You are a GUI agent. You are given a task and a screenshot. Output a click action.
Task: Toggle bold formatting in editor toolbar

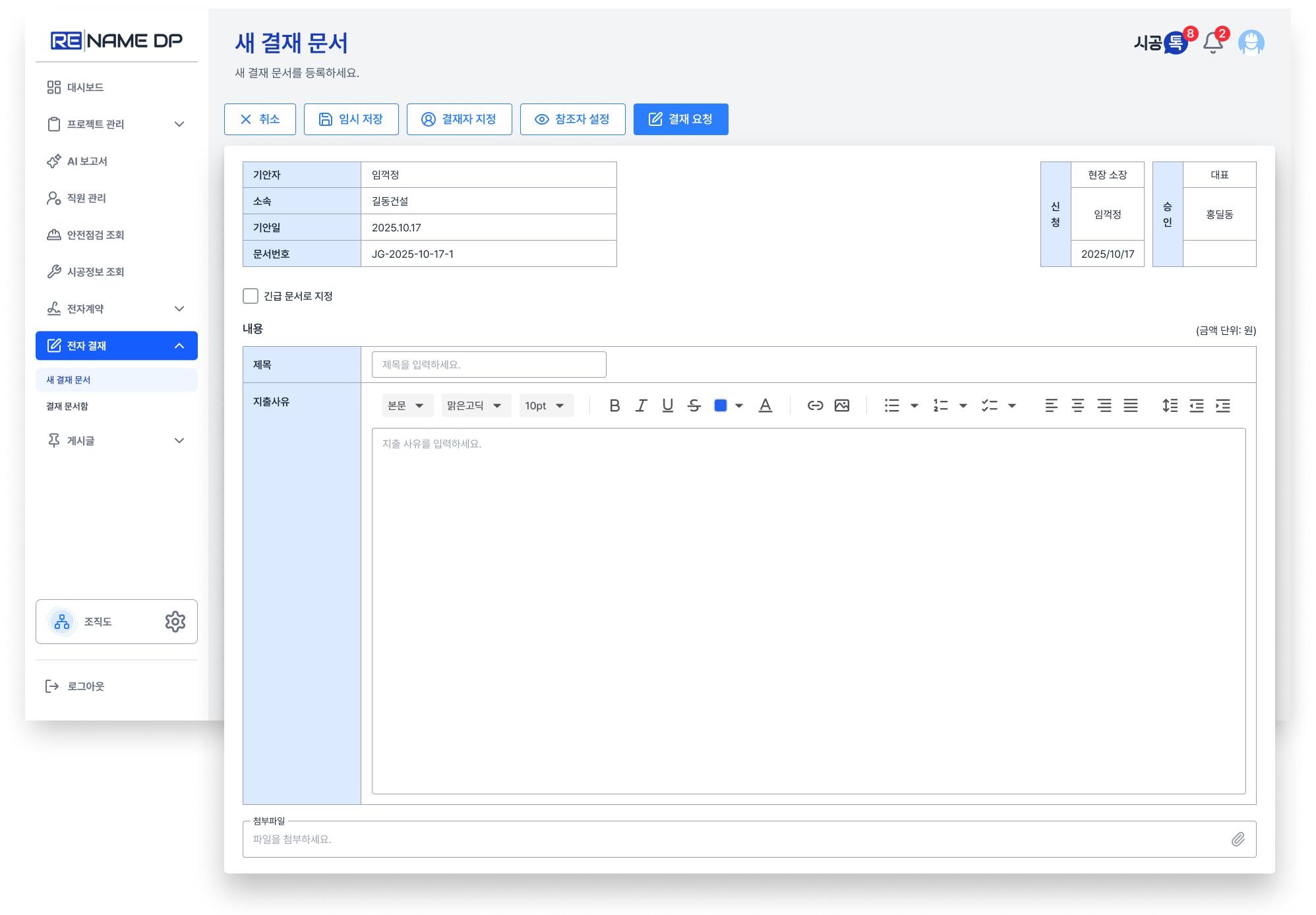[x=614, y=405]
